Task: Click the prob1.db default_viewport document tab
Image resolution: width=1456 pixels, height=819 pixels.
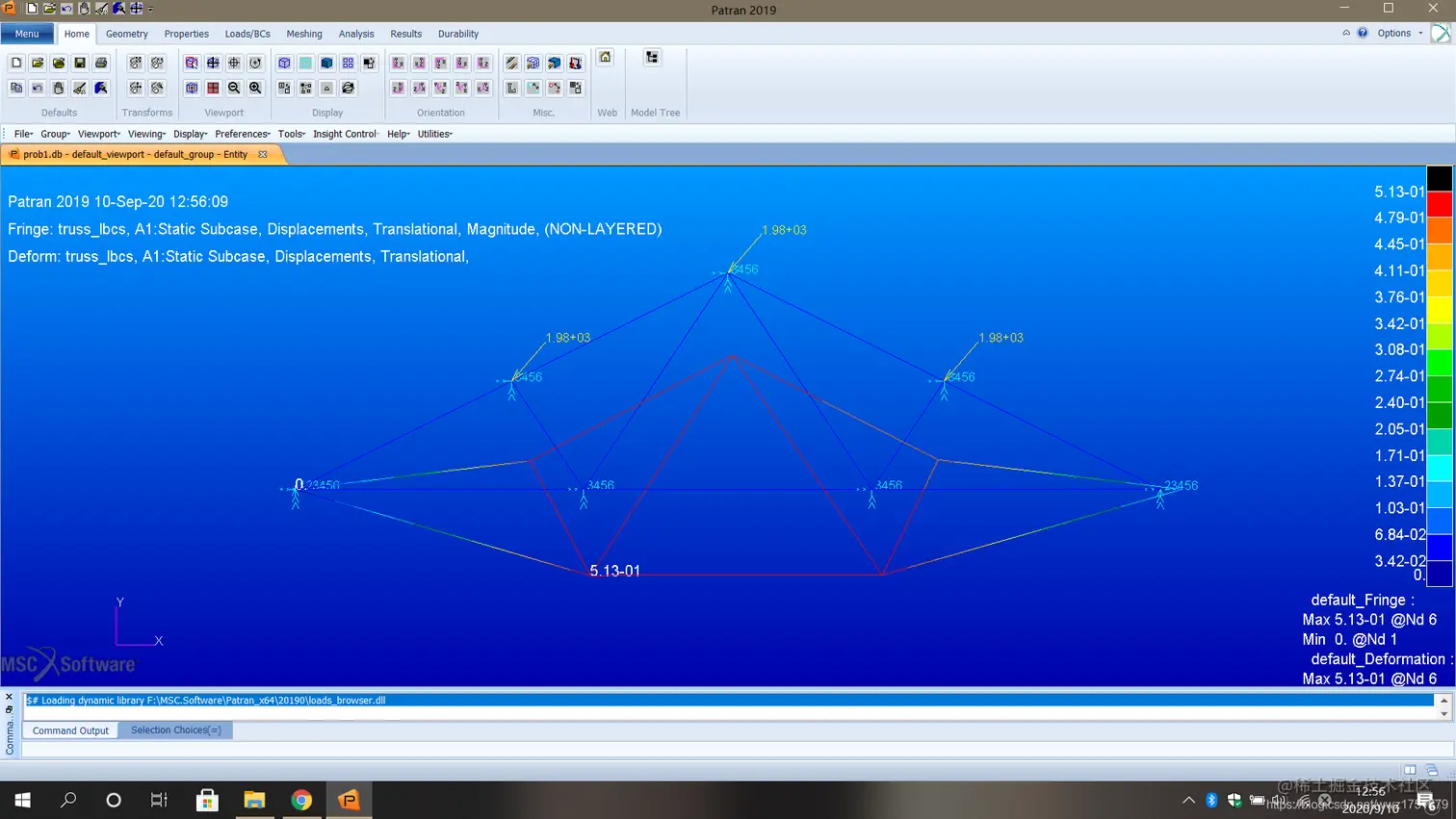Action: click(136, 154)
